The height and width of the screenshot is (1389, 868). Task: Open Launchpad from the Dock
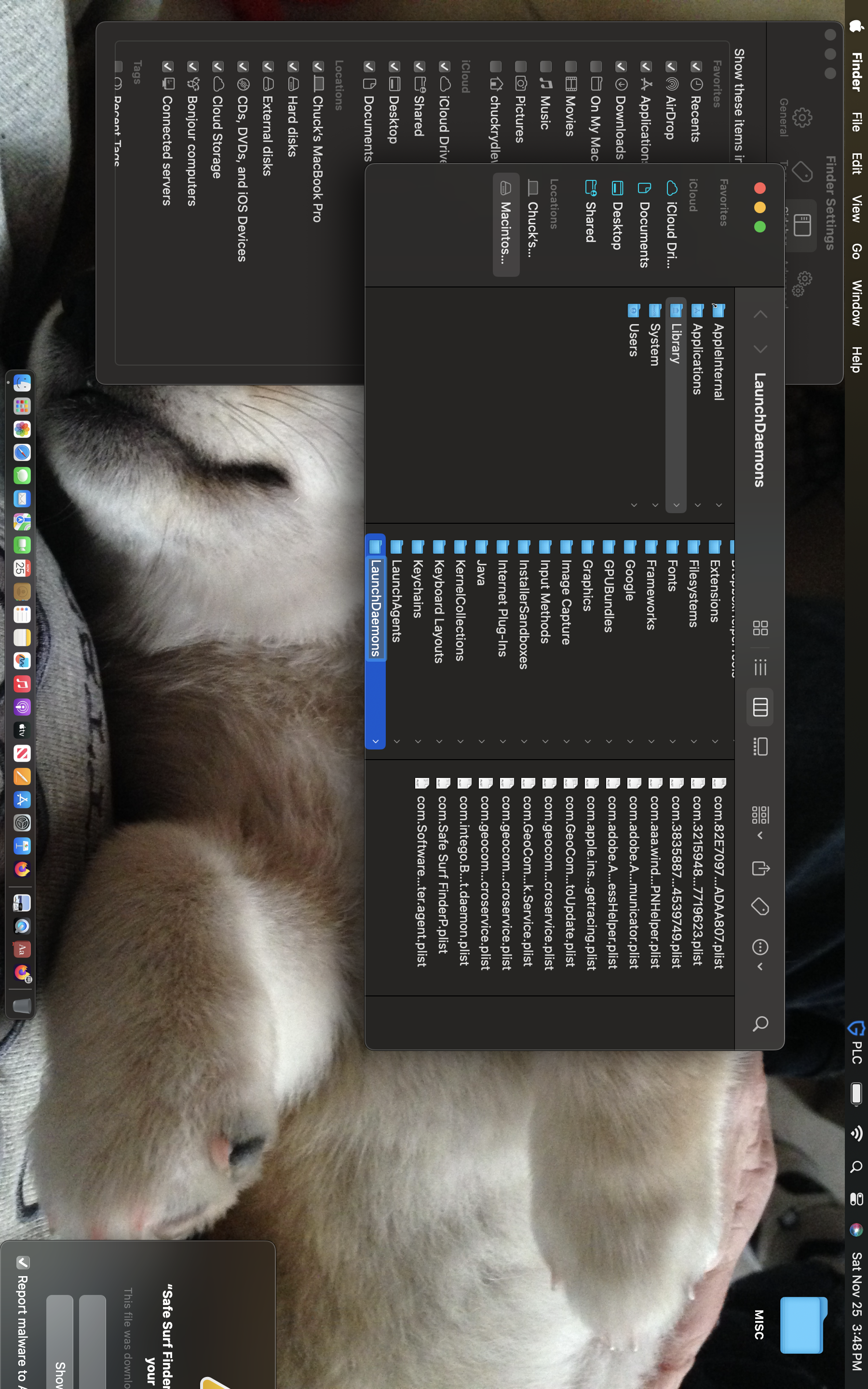[x=22, y=407]
